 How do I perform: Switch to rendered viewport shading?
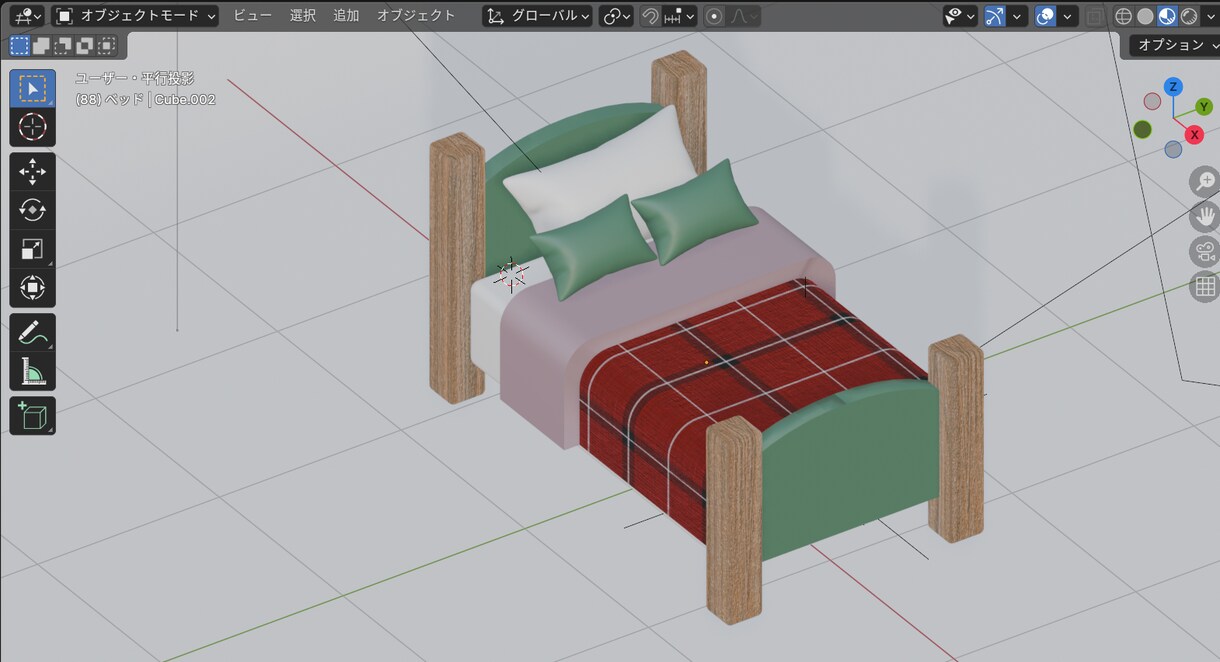coord(1189,16)
